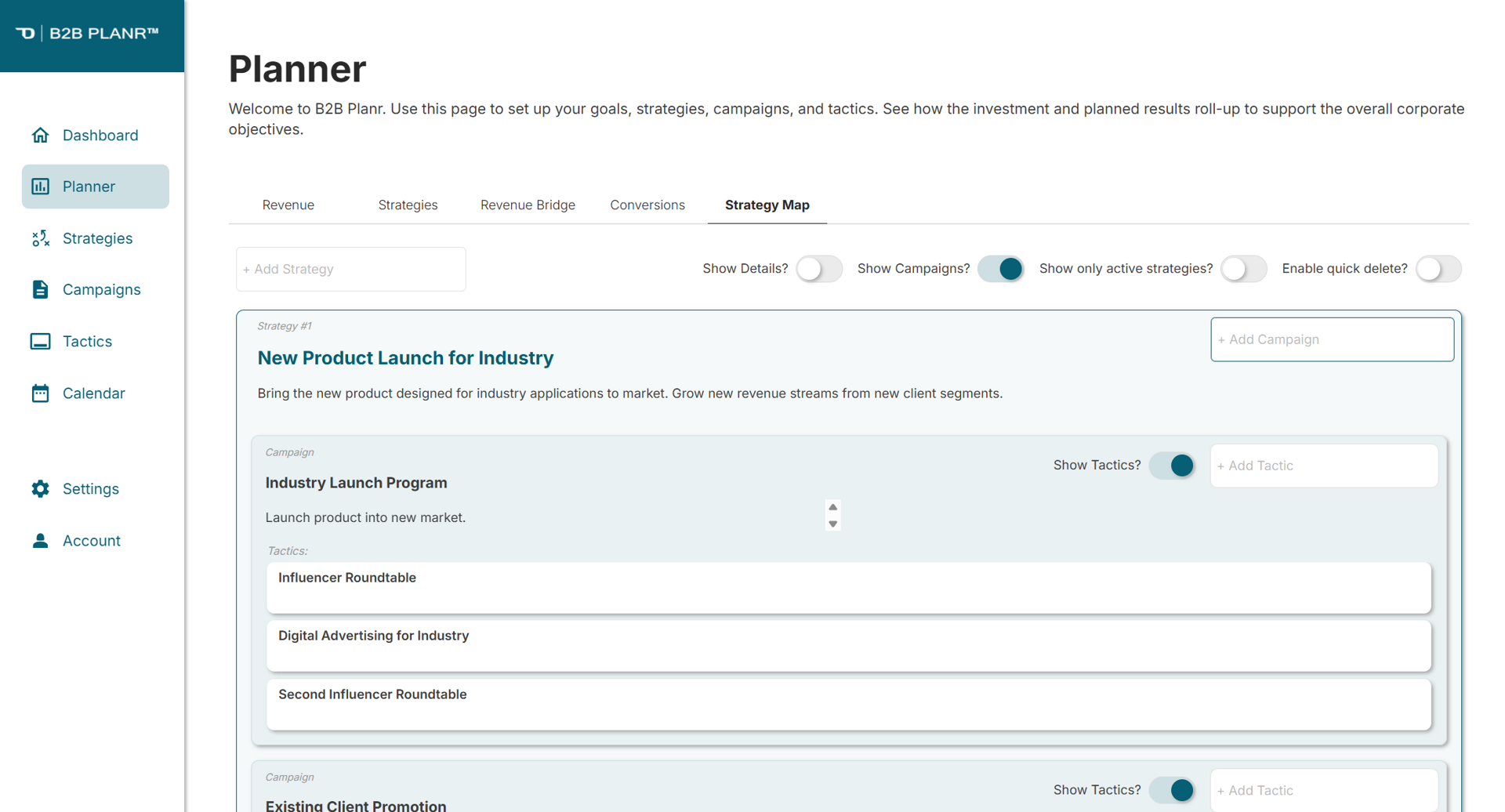Click Add Tactic field in Industry Launch Program
This screenshot has width=1505, height=812.
(1324, 466)
